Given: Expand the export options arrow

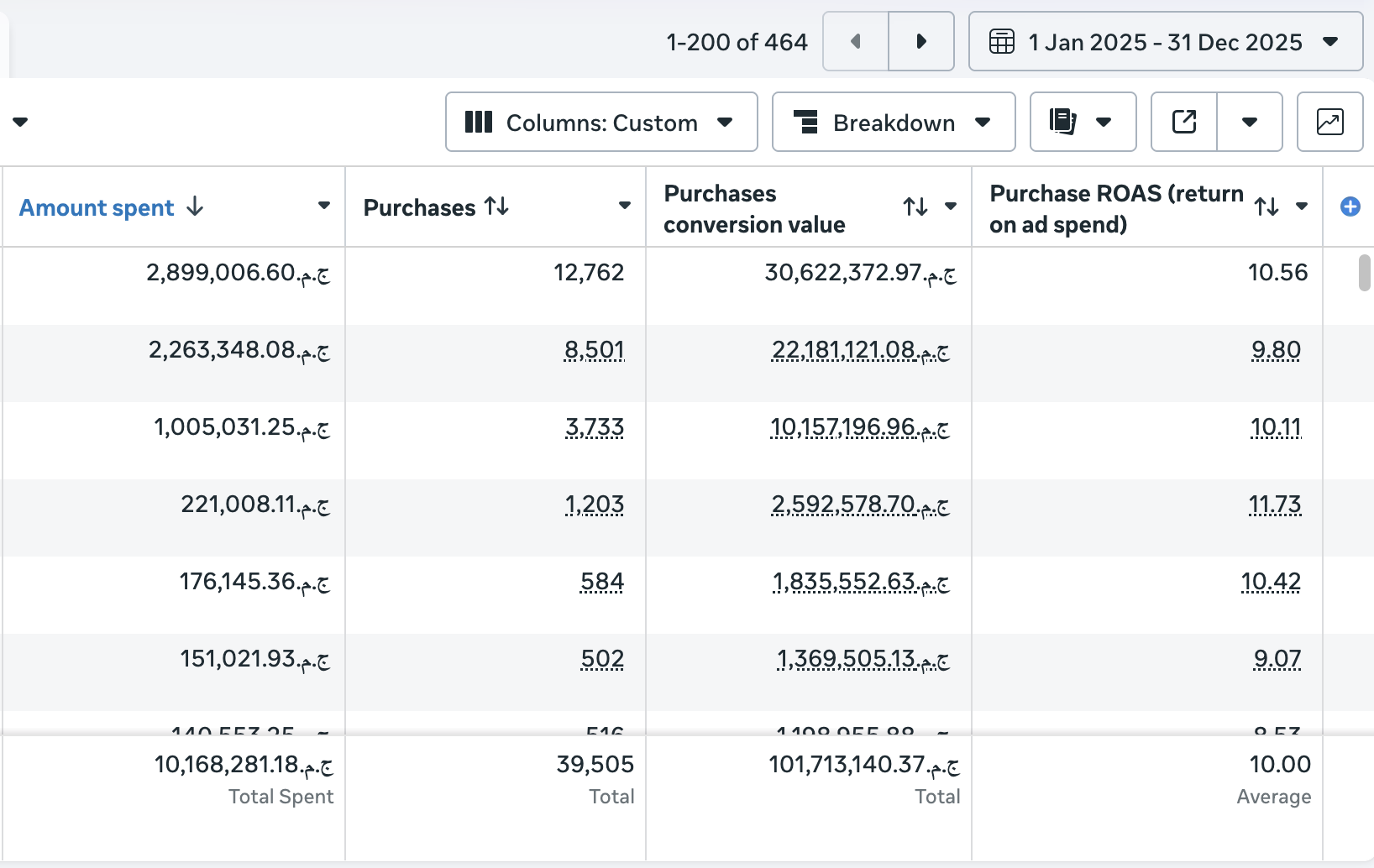Looking at the screenshot, I should (1250, 123).
